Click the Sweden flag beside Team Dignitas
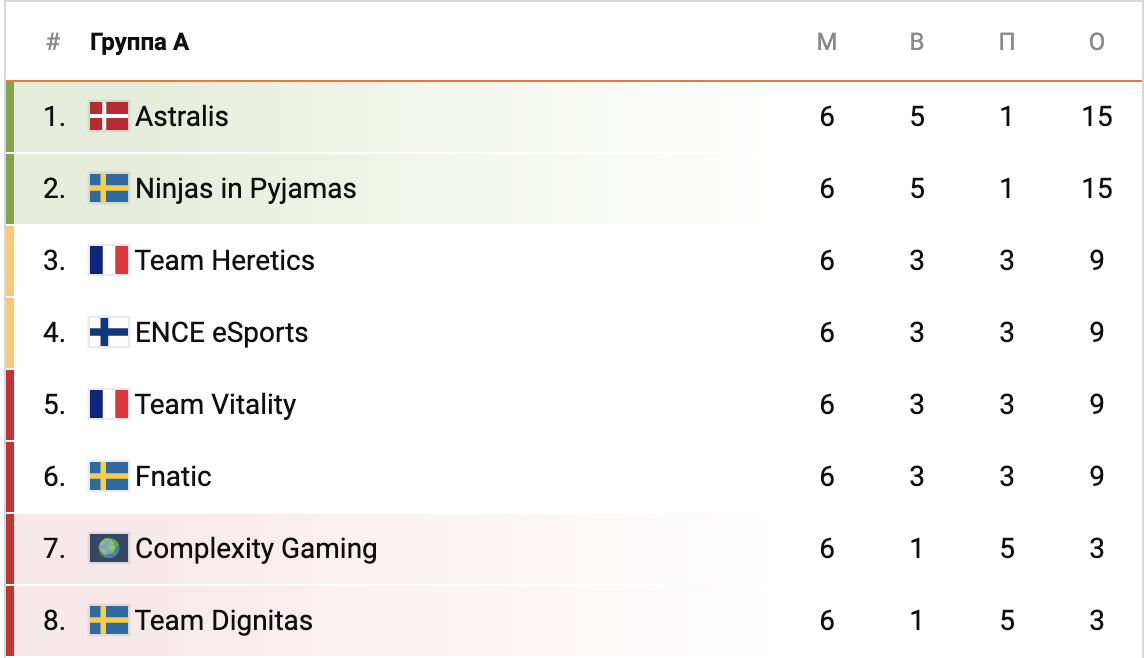The image size is (1144, 658). pos(109,621)
